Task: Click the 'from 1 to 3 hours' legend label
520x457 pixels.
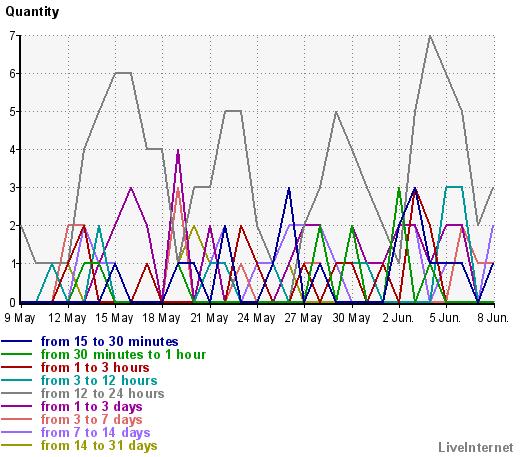Action: pos(95,367)
